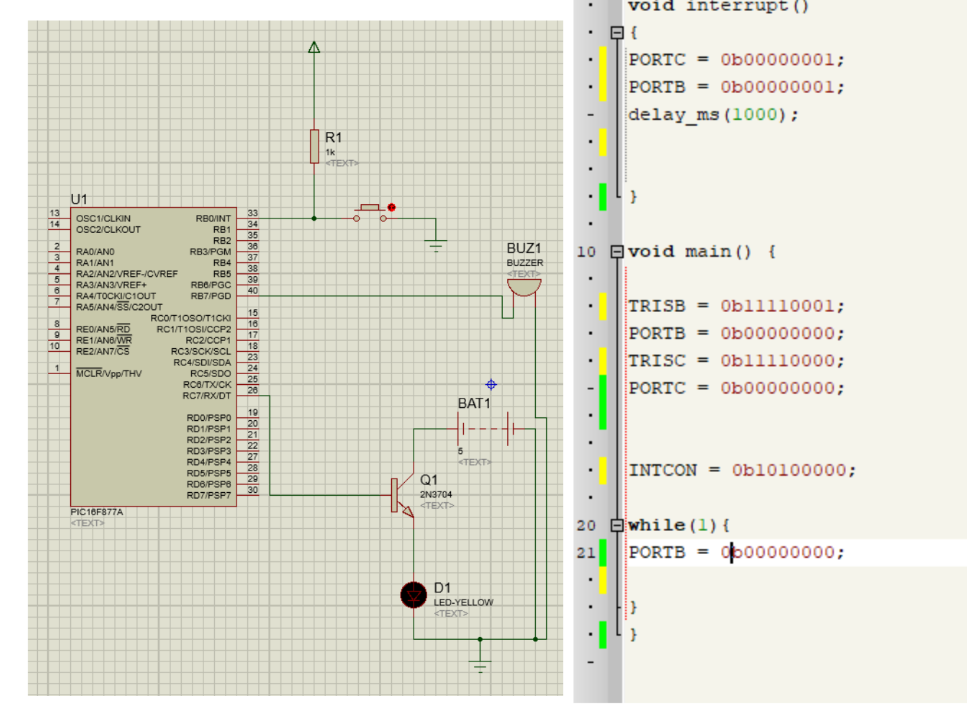967x712 pixels.
Task: Click the ground symbol near the switch
Action: (435, 245)
